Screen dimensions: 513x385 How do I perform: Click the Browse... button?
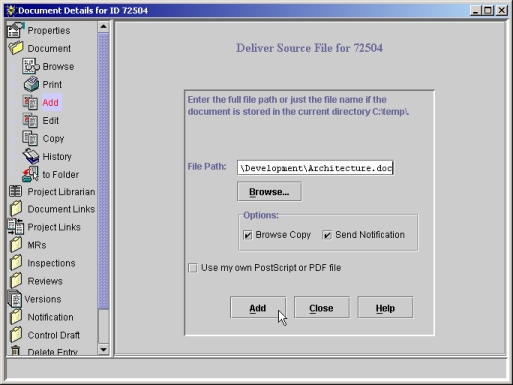pos(269,192)
